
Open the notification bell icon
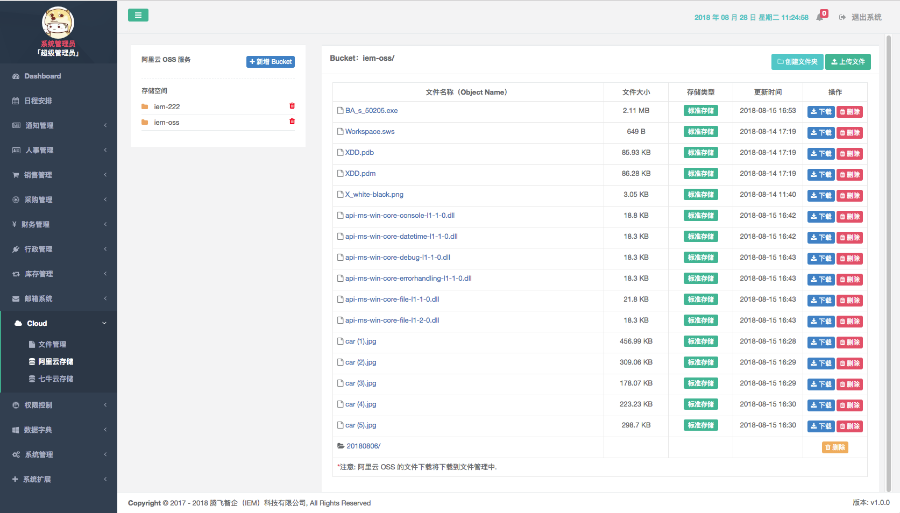pyautogui.click(x=820, y=17)
